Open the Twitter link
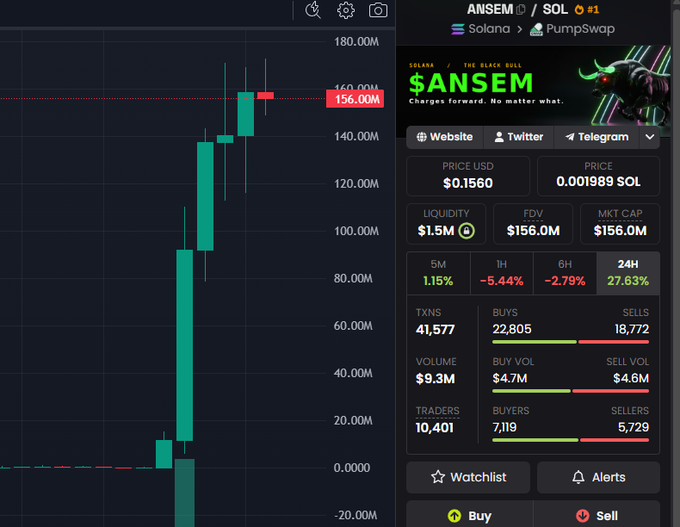The image size is (680, 527). click(x=519, y=137)
